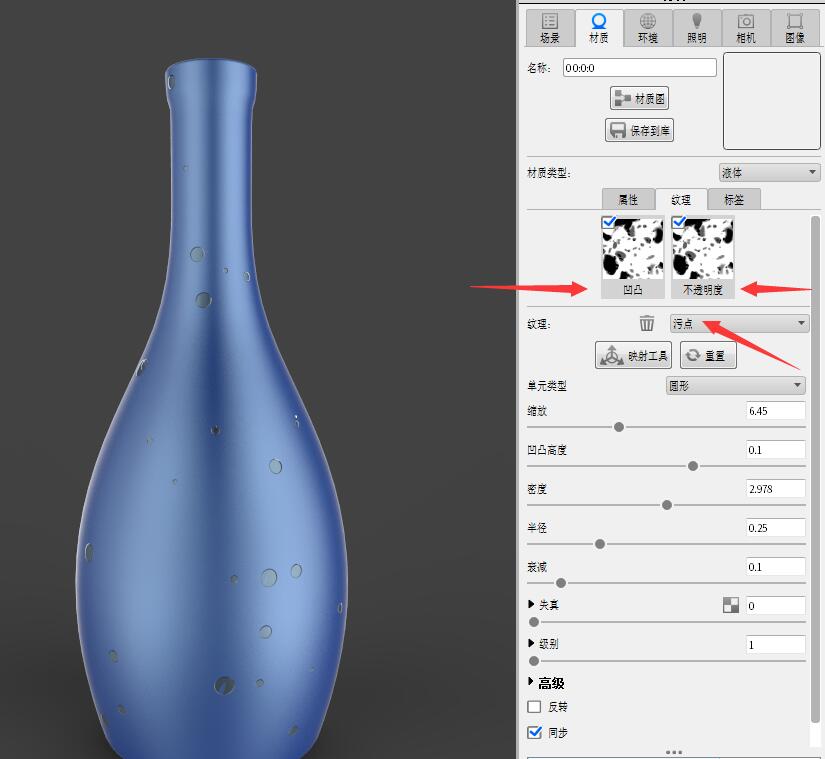
Task: Adjust the 密度 density slider handle
Action: 667,505
